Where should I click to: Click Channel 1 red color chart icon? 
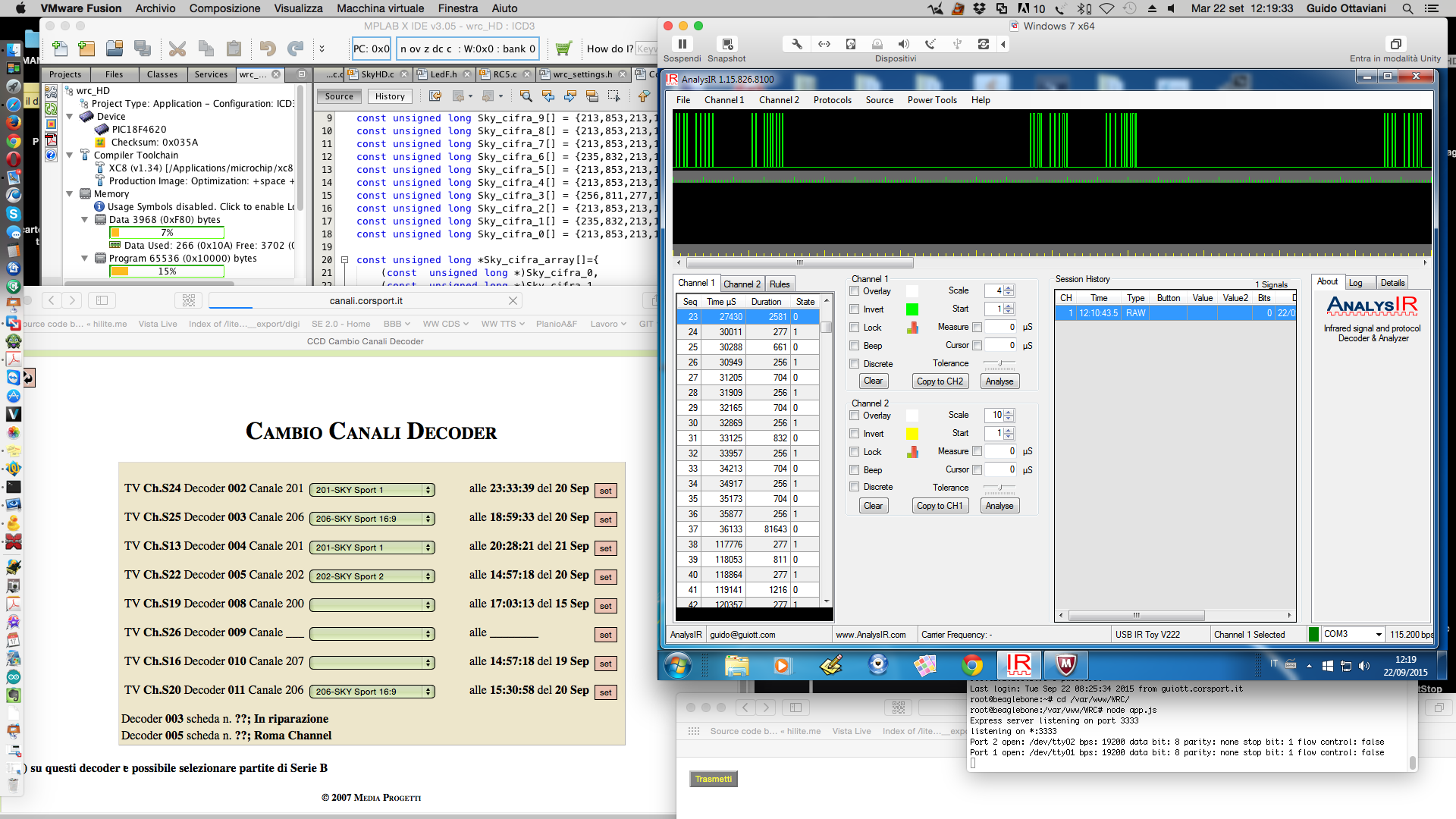(x=912, y=328)
